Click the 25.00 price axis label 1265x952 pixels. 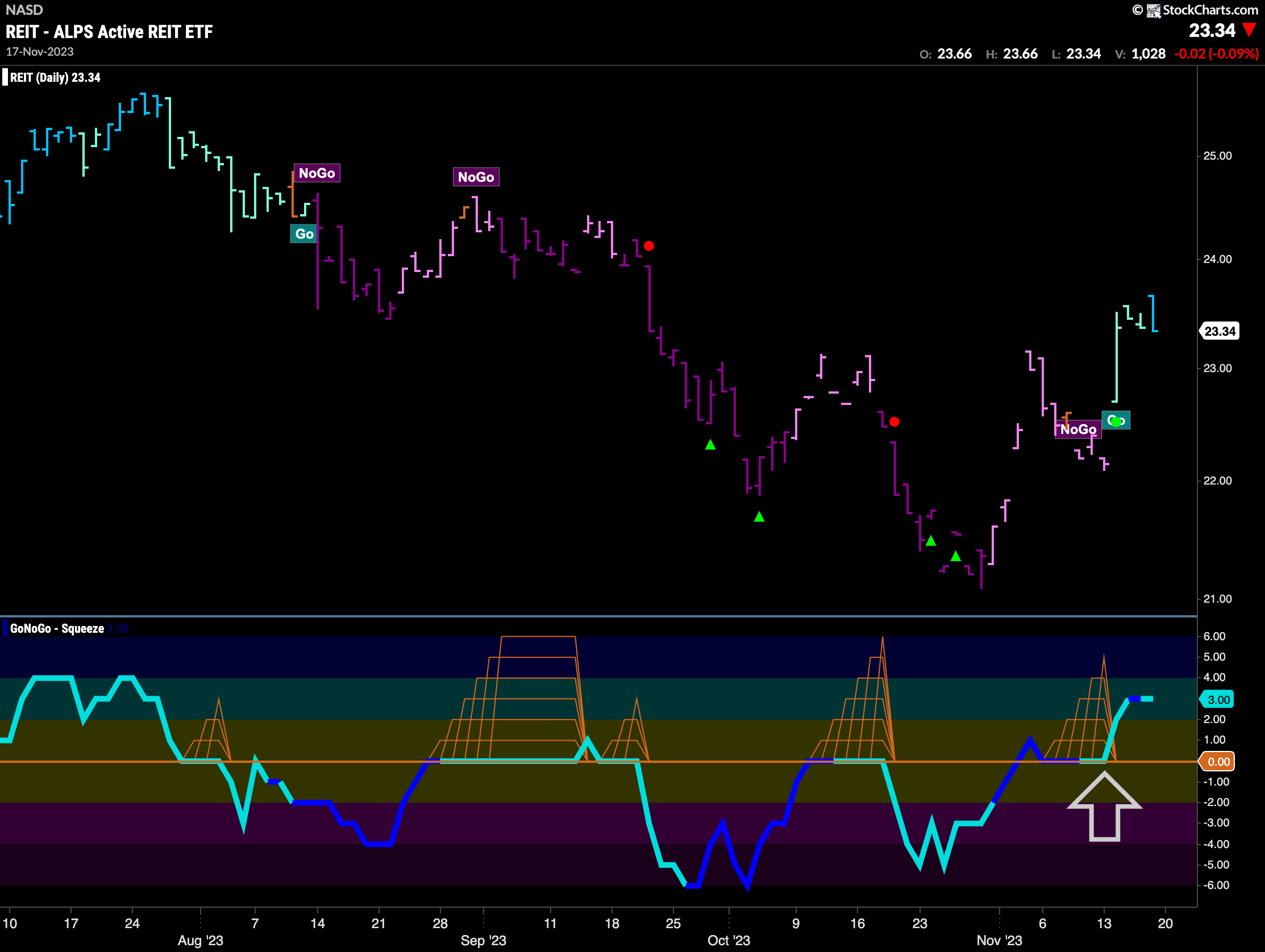tap(1217, 156)
